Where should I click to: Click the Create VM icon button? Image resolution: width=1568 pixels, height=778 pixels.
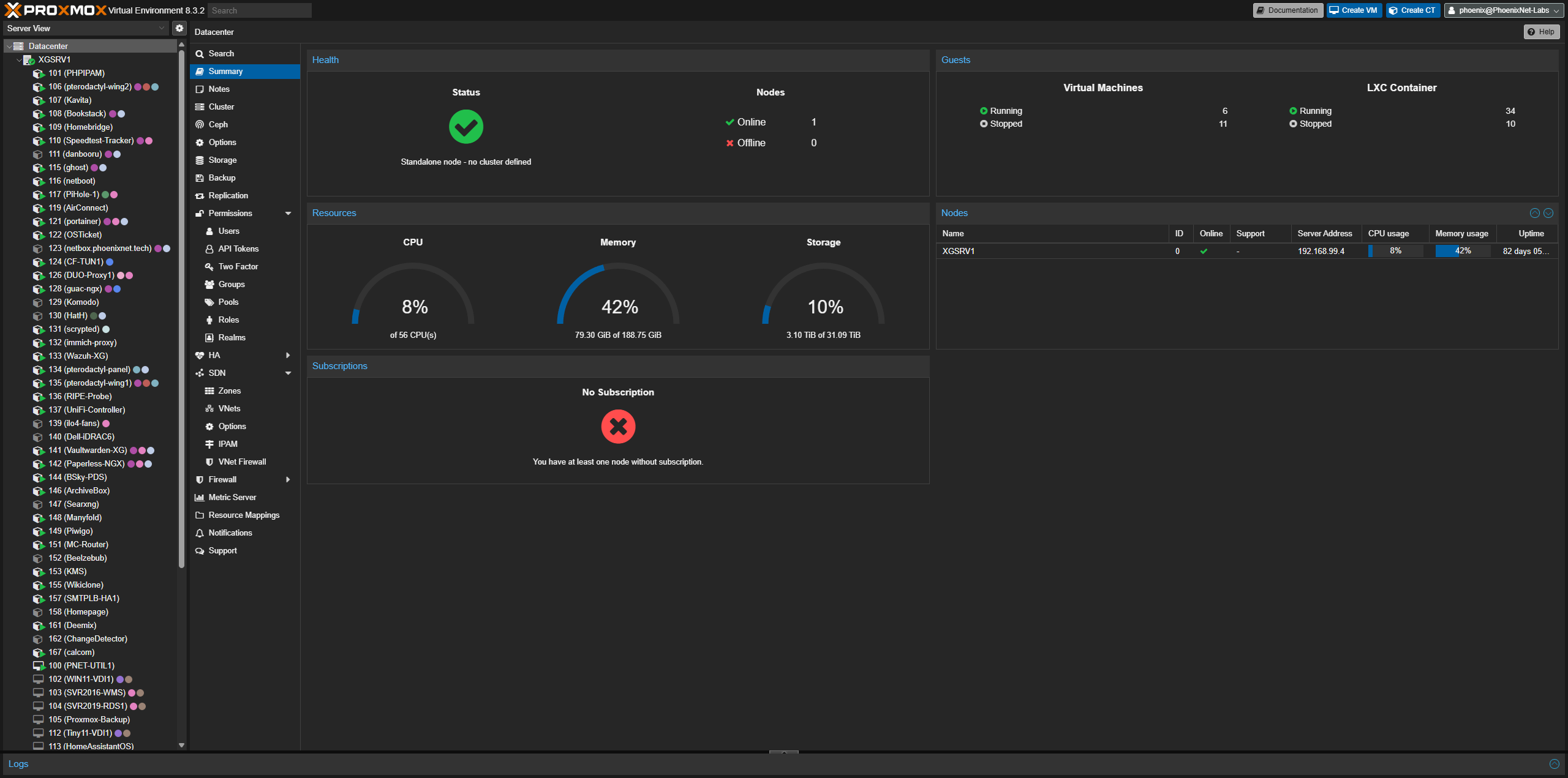tap(1355, 10)
